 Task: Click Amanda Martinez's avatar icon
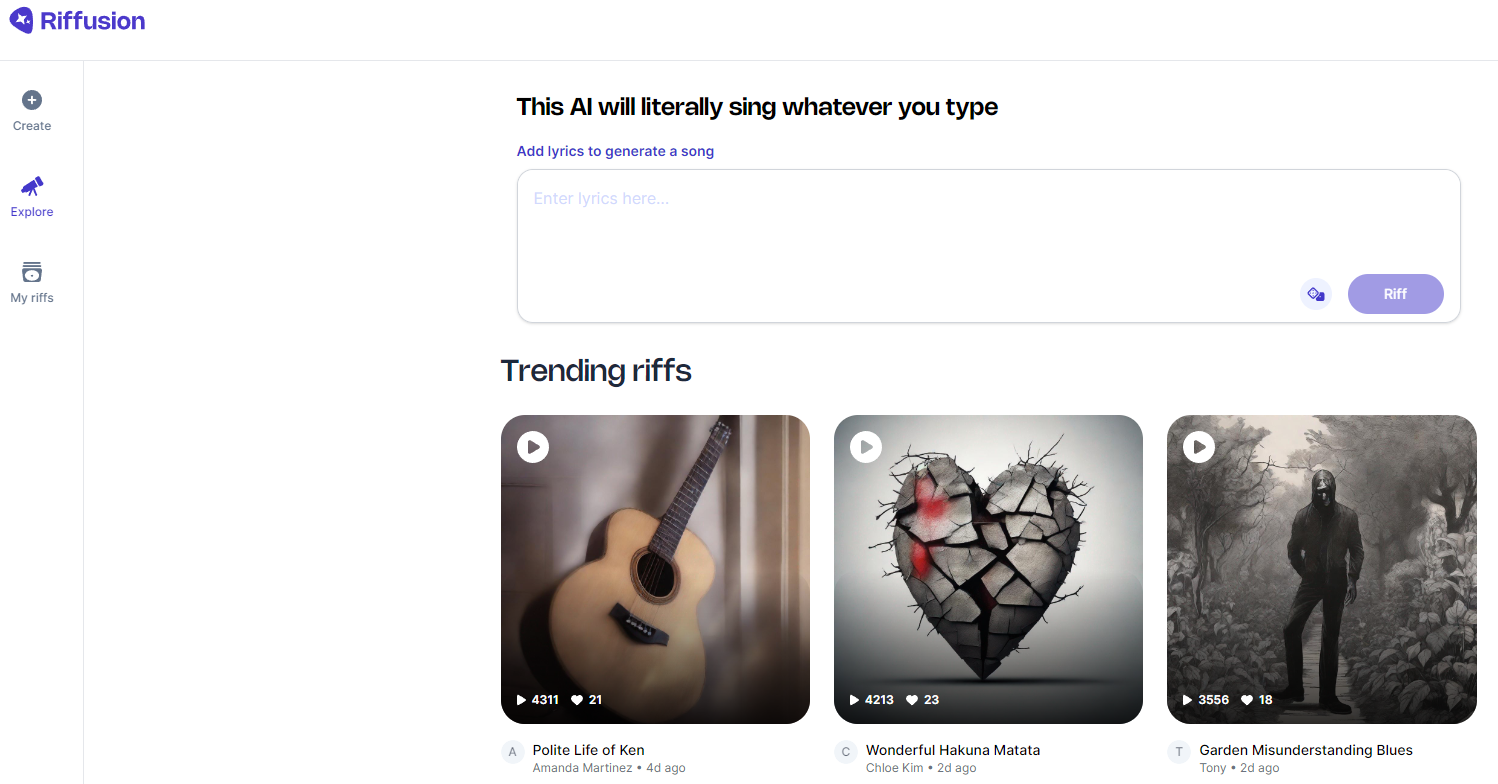coord(513,752)
